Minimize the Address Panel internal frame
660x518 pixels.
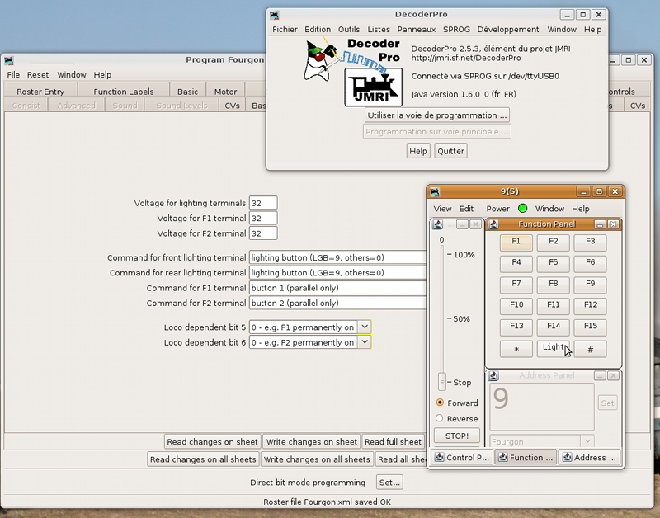click(601, 376)
